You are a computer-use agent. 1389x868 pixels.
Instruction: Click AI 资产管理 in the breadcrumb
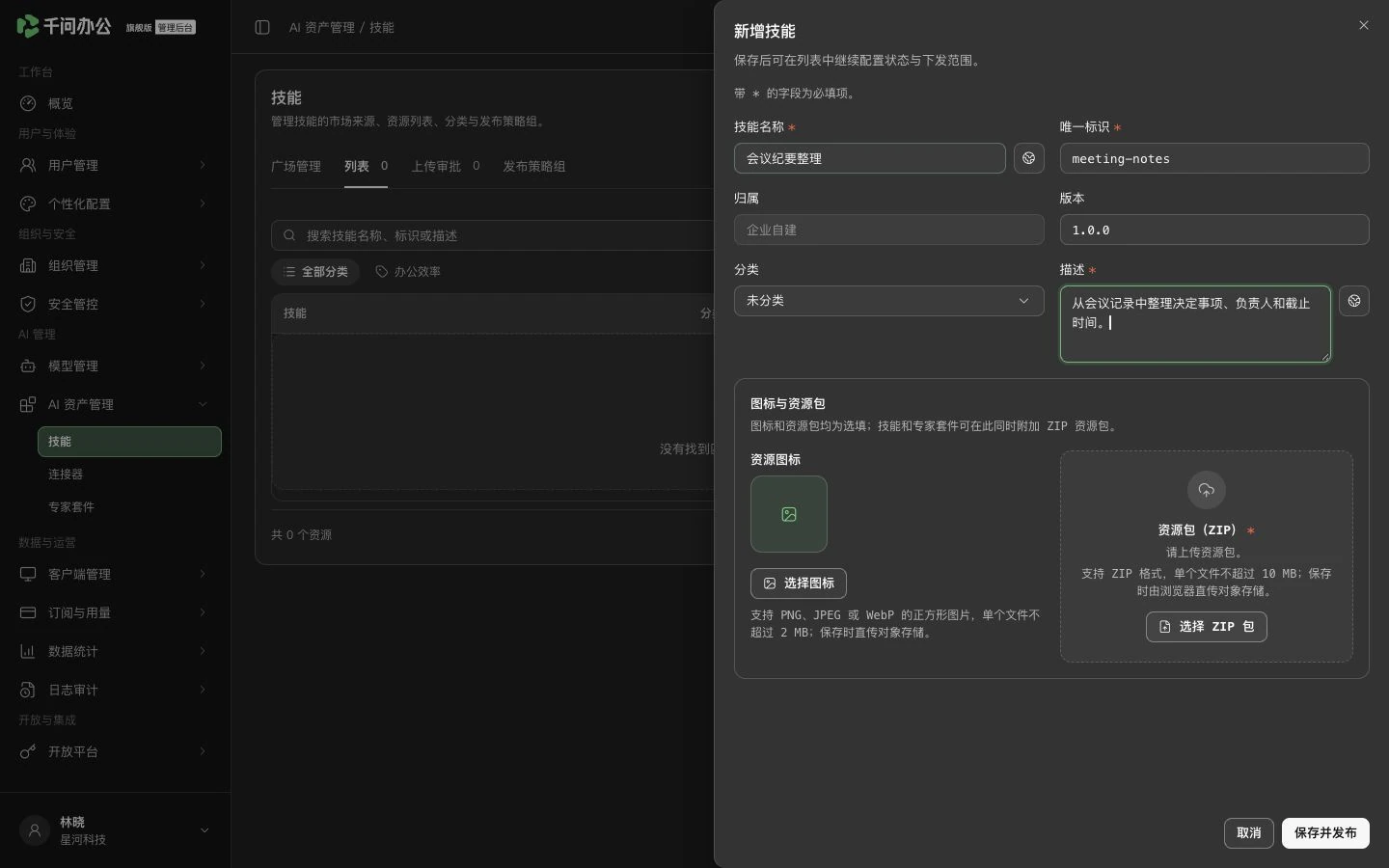322,27
